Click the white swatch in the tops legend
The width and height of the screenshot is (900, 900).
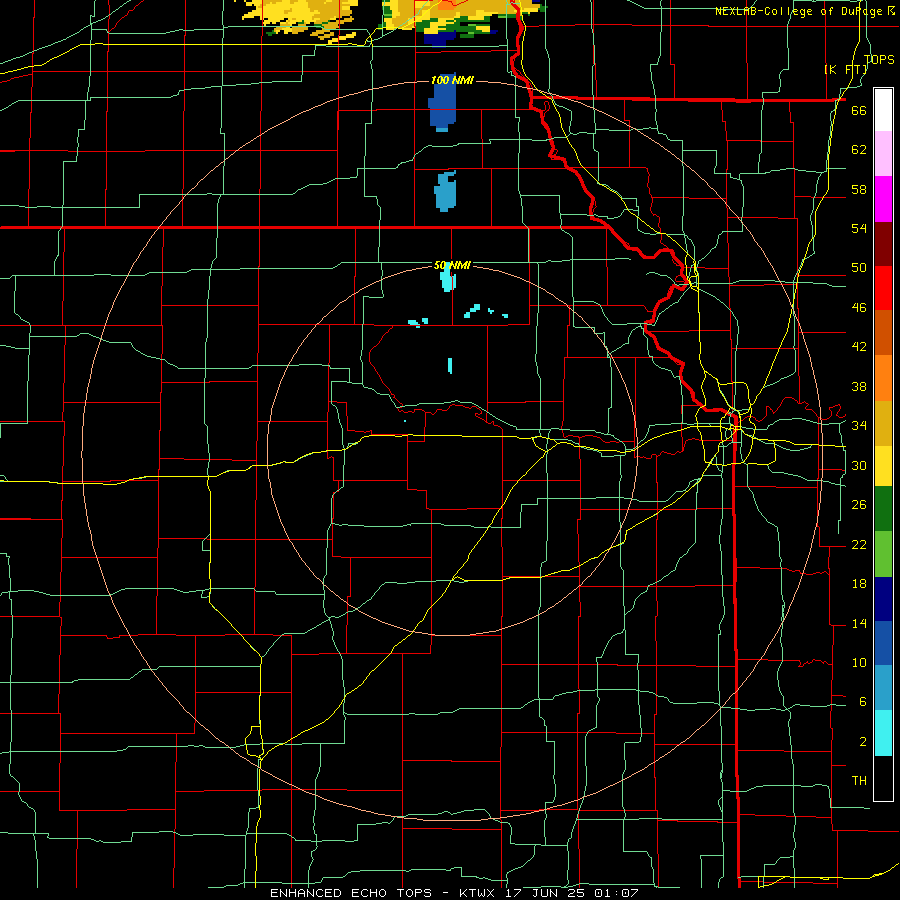pyautogui.click(x=883, y=110)
